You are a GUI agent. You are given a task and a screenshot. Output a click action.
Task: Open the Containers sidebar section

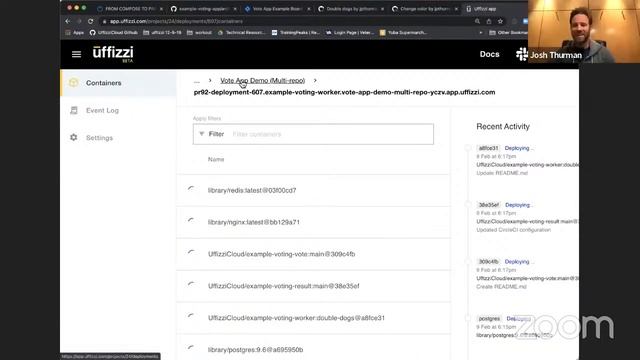118,83
